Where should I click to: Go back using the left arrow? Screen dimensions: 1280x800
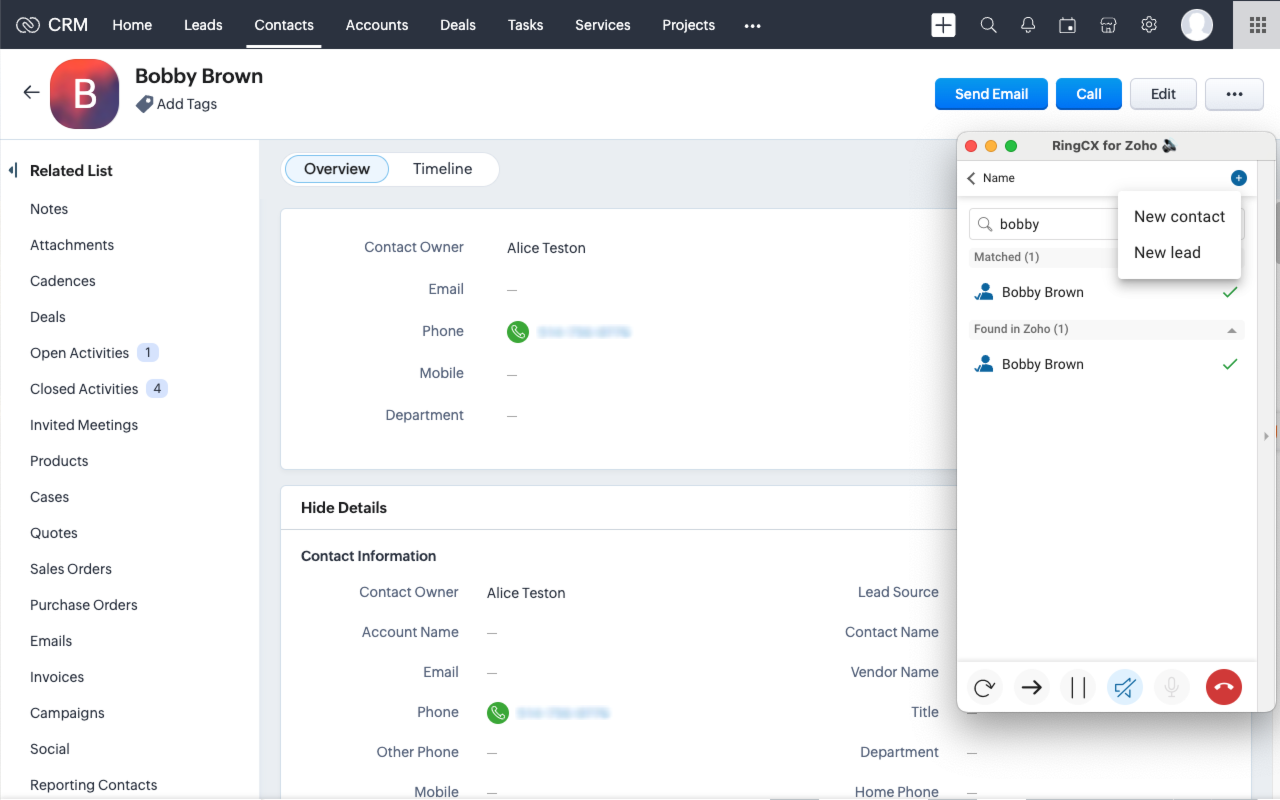pyautogui.click(x=31, y=92)
